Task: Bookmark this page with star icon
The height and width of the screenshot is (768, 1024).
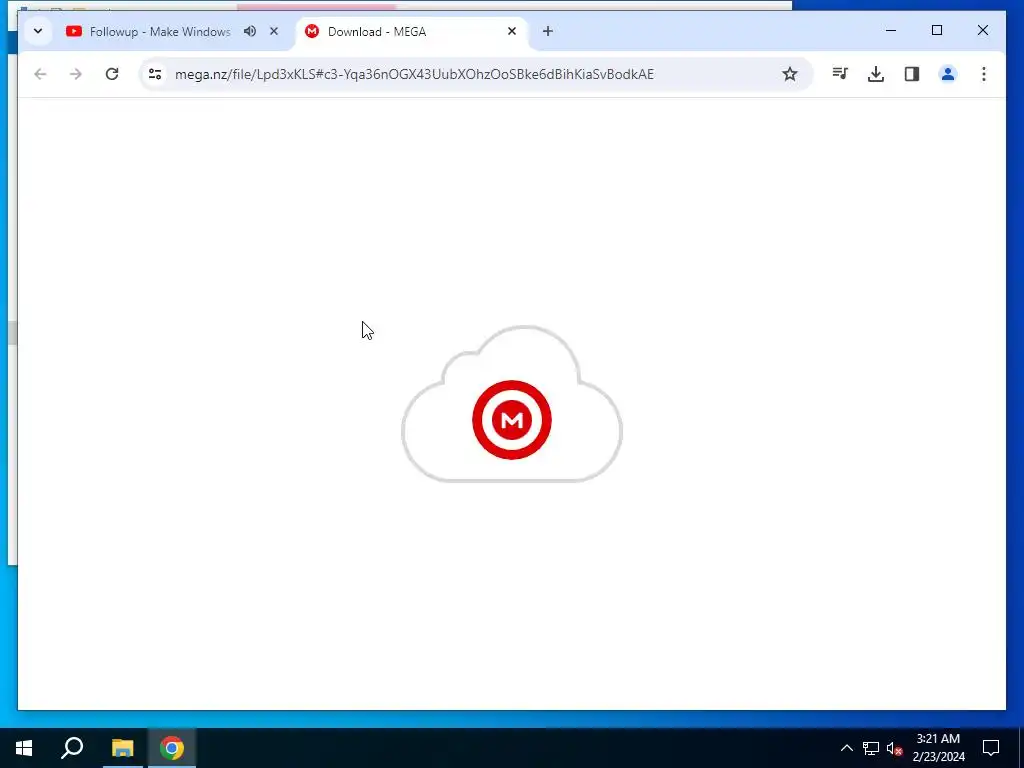Action: [x=790, y=74]
